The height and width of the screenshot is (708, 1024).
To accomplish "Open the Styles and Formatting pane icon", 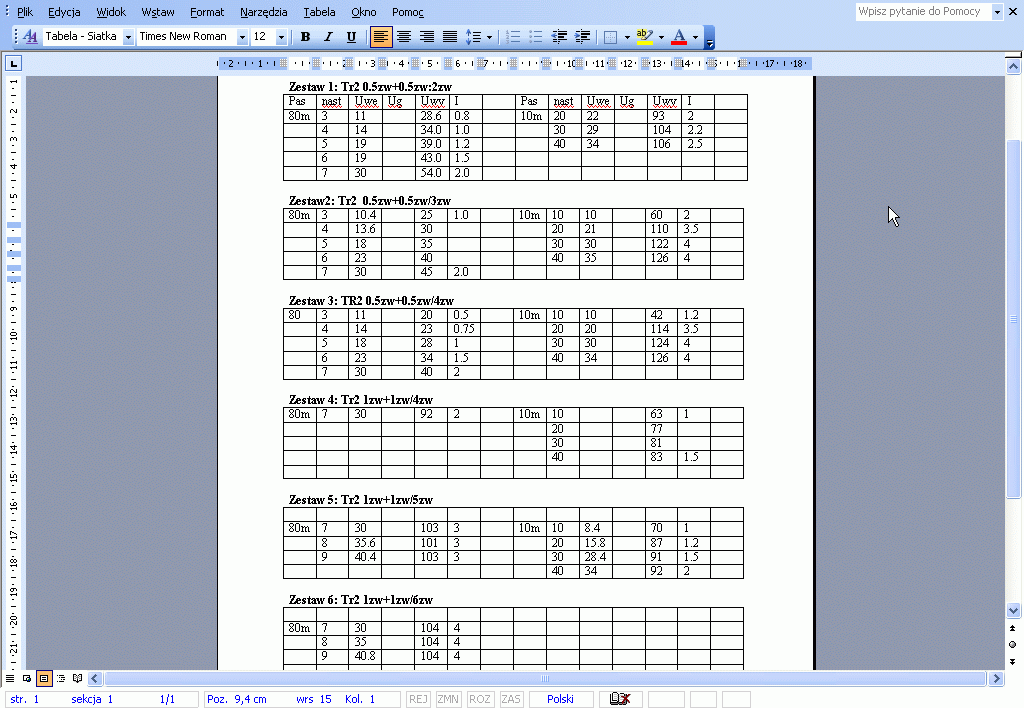I will 29,37.
